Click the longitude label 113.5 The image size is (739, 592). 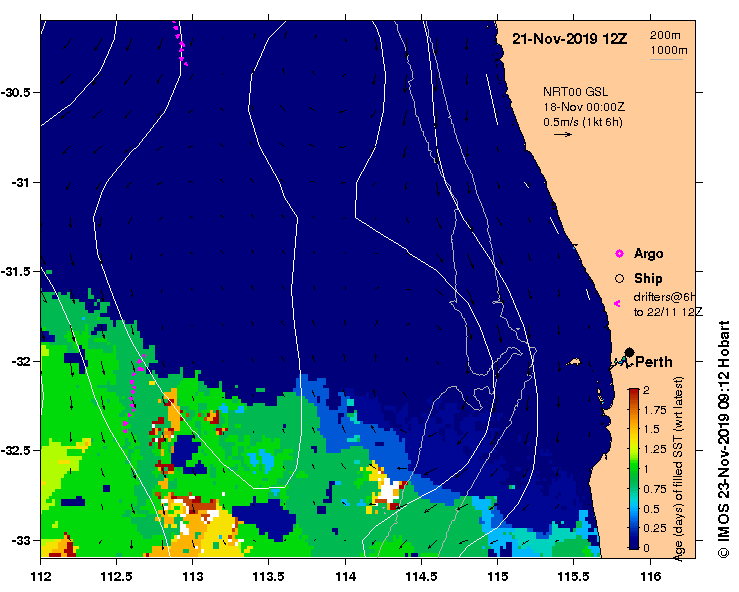(269, 576)
